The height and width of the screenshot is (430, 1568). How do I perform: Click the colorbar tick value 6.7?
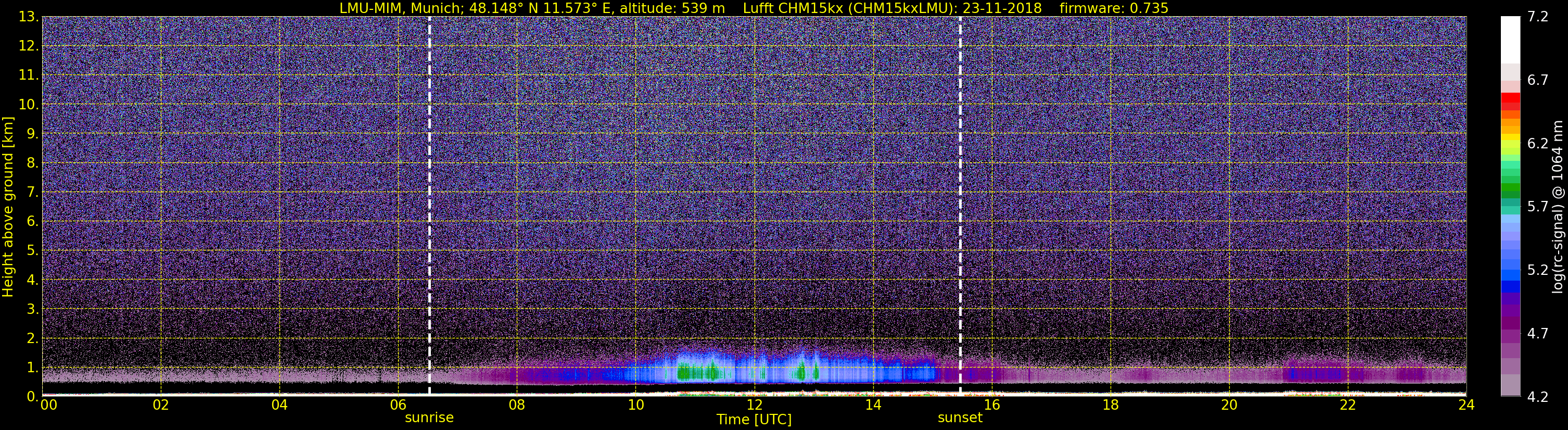[x=1538, y=80]
